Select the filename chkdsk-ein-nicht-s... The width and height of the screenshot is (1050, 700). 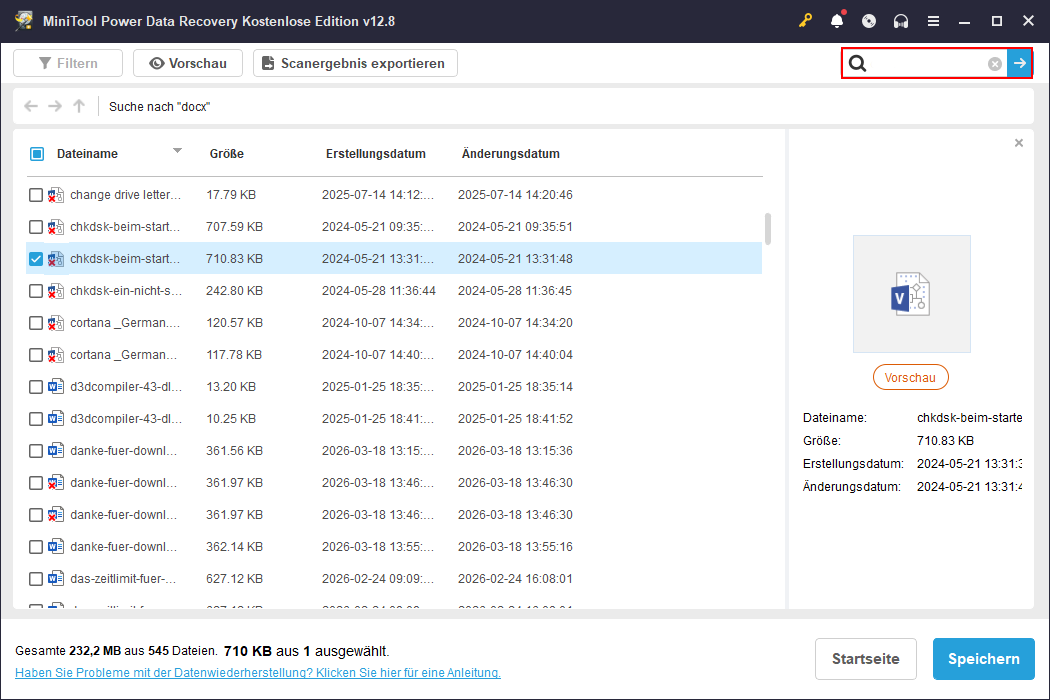point(126,291)
